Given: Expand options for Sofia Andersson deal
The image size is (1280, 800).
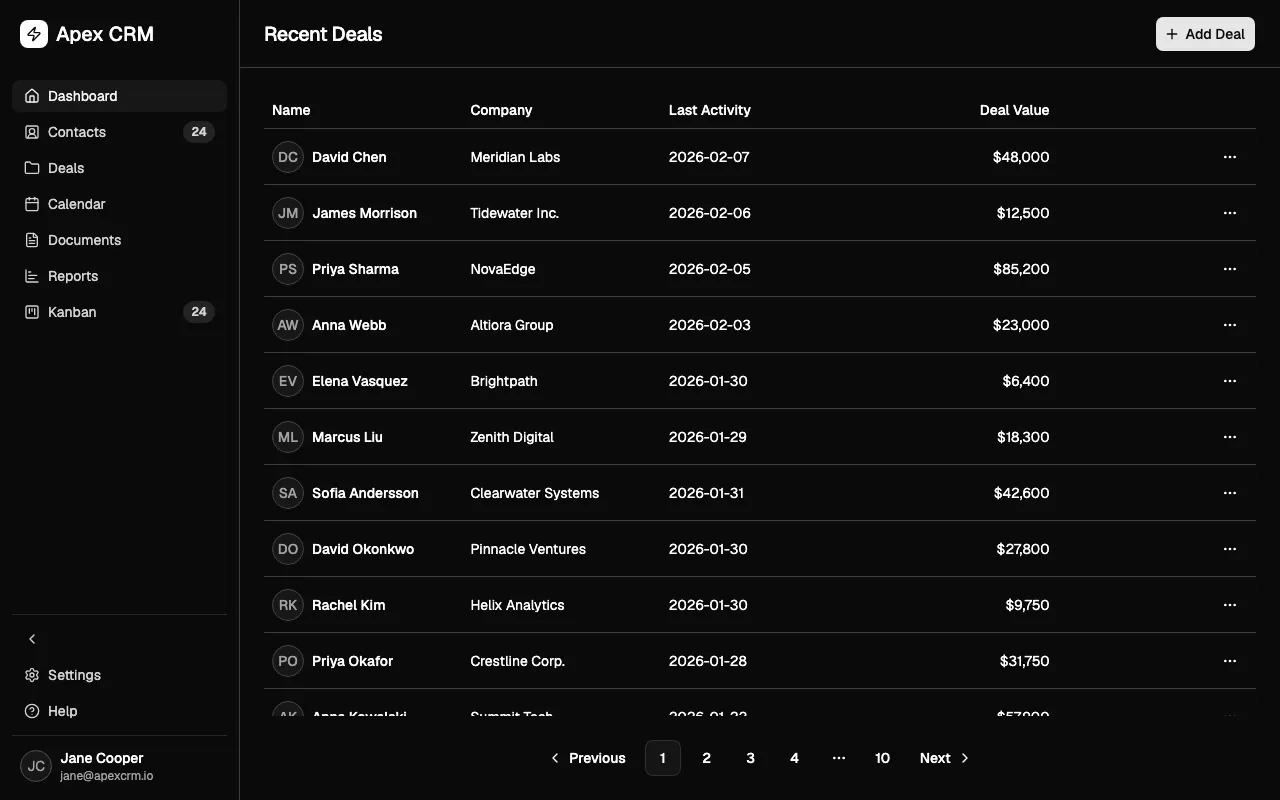Looking at the screenshot, I should (x=1230, y=493).
